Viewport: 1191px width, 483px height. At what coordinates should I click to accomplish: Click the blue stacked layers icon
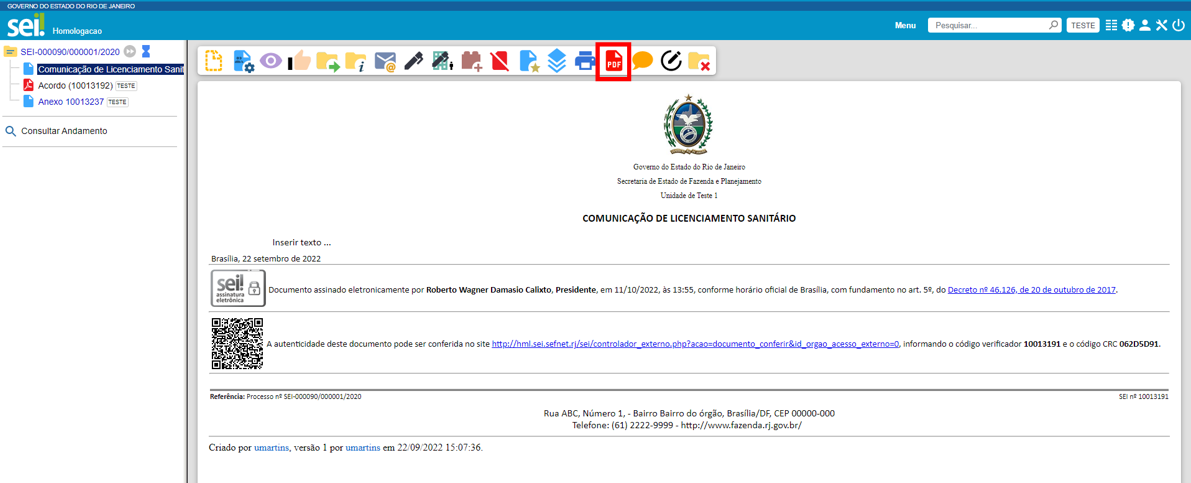(x=557, y=62)
